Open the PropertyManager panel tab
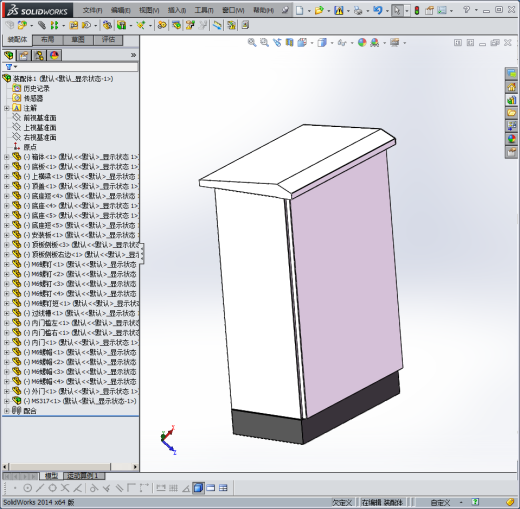Viewport: 520px width, 509px height. pyautogui.click(x=24, y=55)
